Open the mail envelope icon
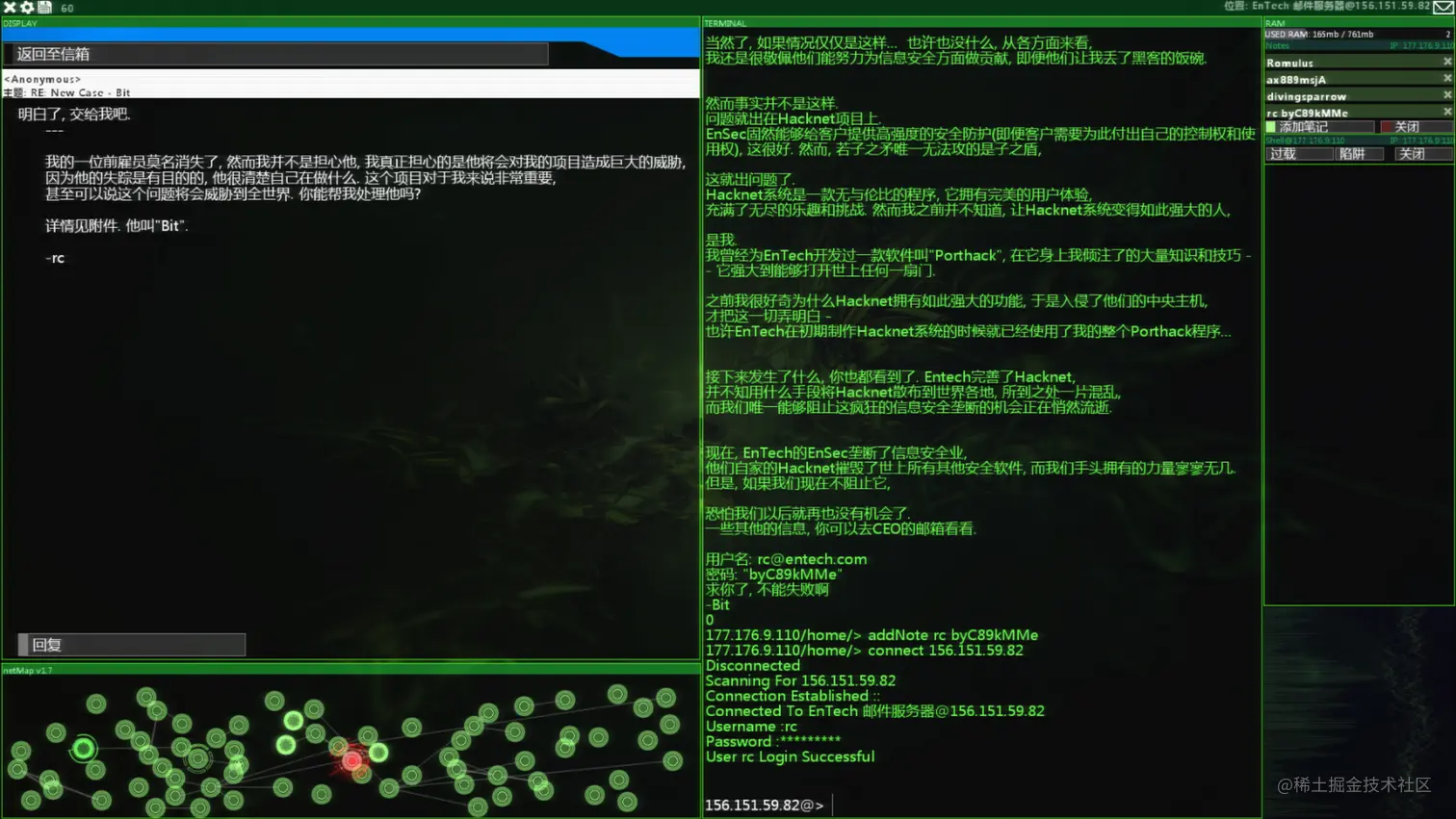Screen dimensions: 1456x819 [1443, 7]
